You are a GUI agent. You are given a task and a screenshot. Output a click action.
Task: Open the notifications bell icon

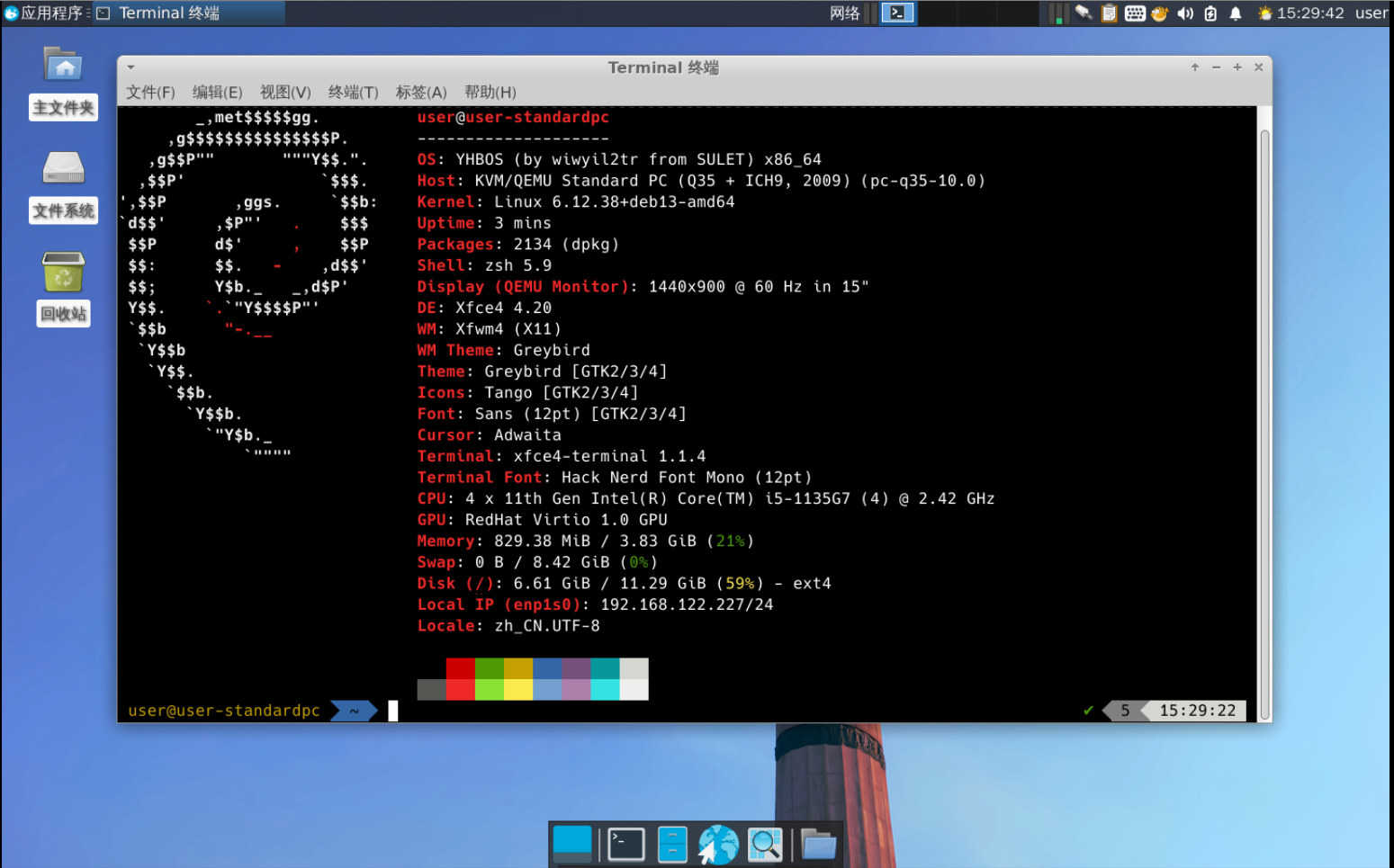coord(1236,13)
